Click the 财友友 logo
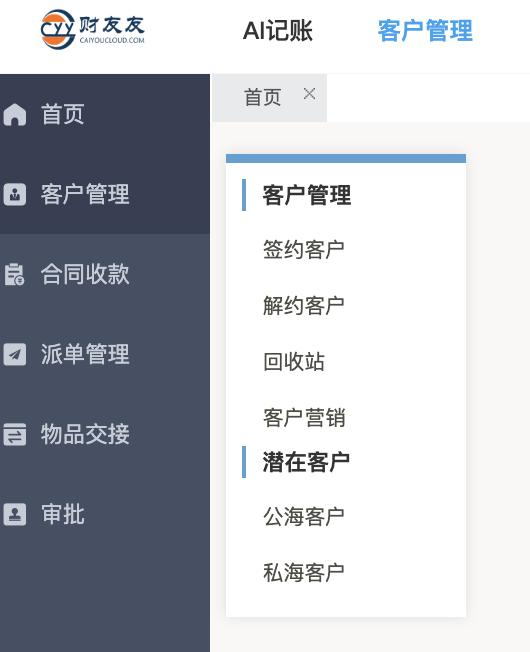Viewport: 530px width, 652px height. tap(93, 29)
